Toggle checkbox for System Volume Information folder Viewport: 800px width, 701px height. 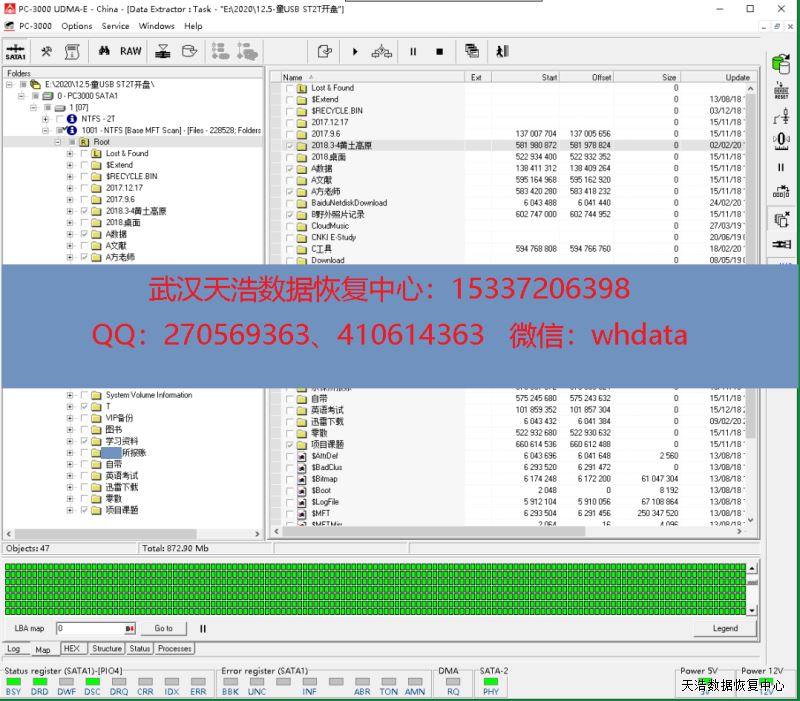coord(84,395)
